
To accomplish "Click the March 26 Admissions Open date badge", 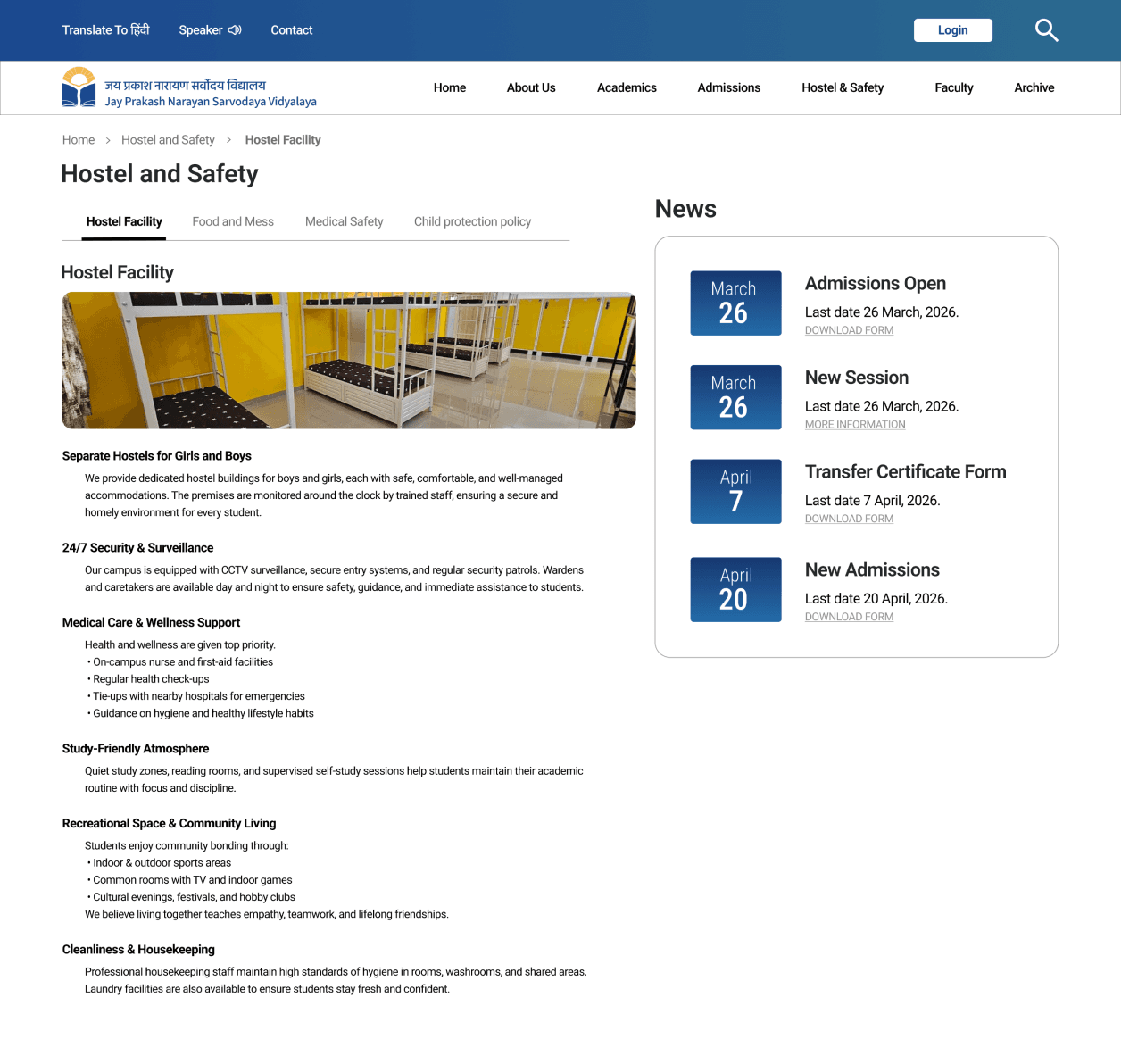I will (735, 303).
